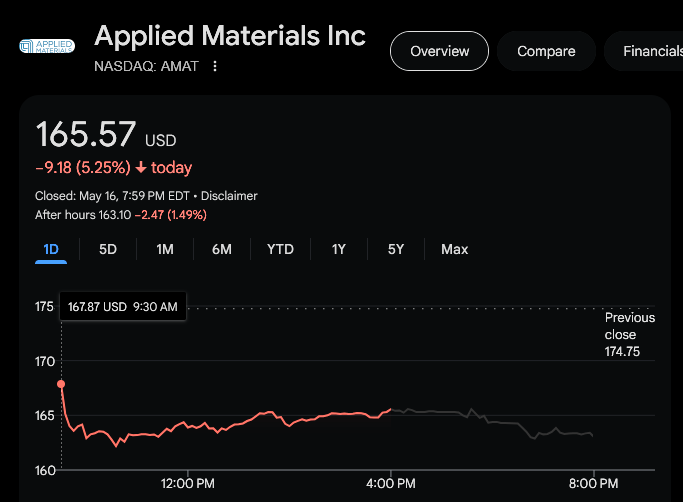Click the Applied Materials Inc title
Image resolution: width=683 pixels, height=502 pixels.
pos(230,36)
